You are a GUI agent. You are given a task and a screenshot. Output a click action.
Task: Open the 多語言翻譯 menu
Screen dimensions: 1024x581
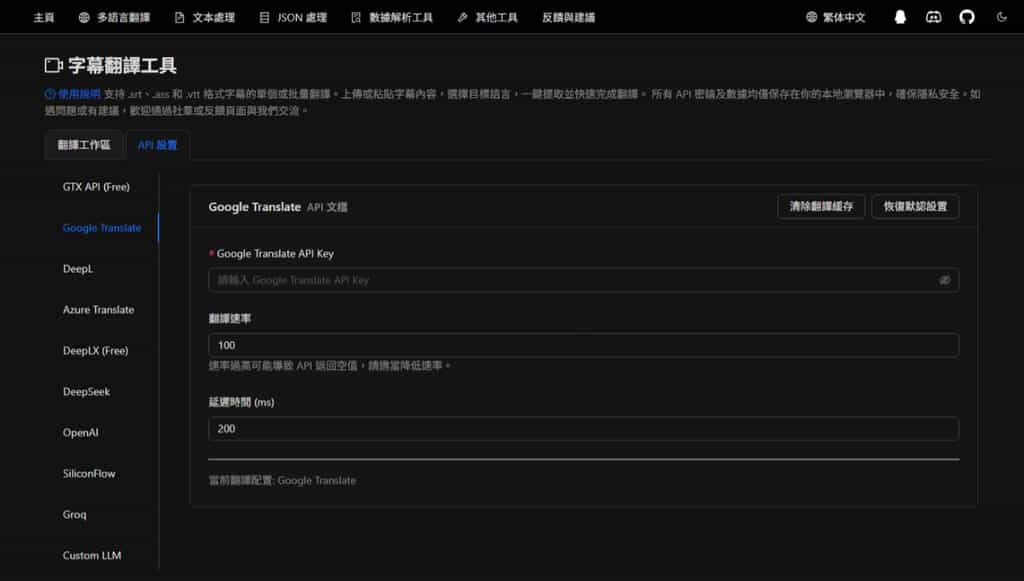pos(115,17)
